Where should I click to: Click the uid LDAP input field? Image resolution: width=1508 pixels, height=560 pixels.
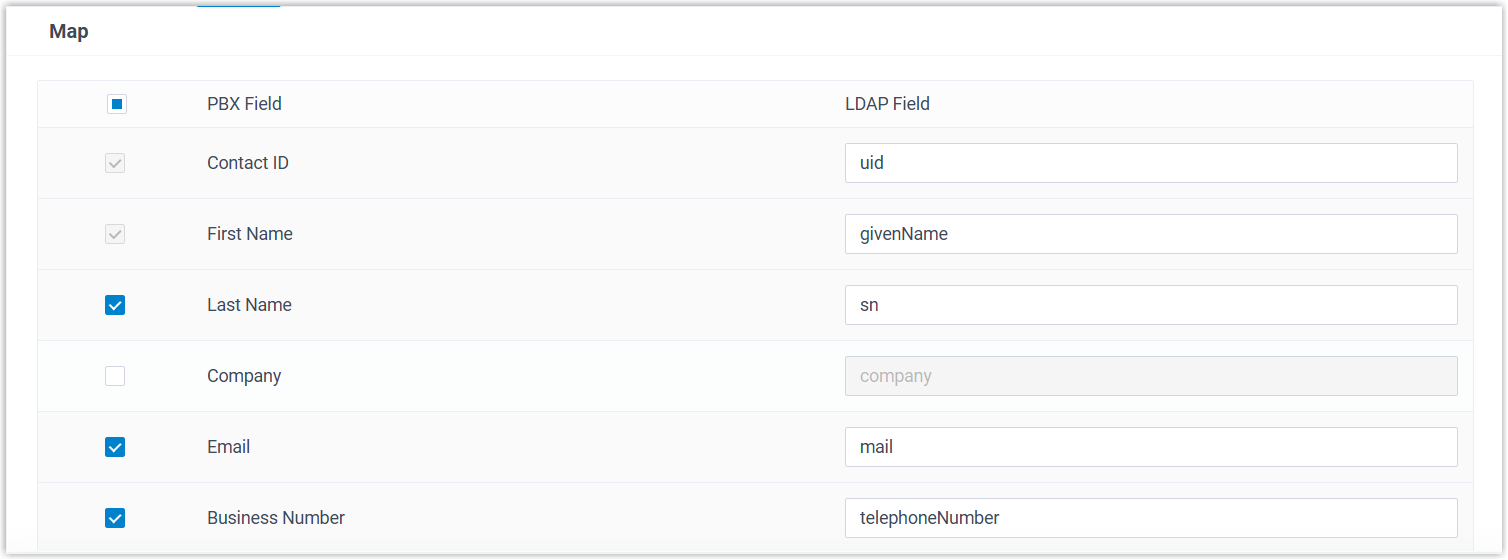click(1150, 163)
